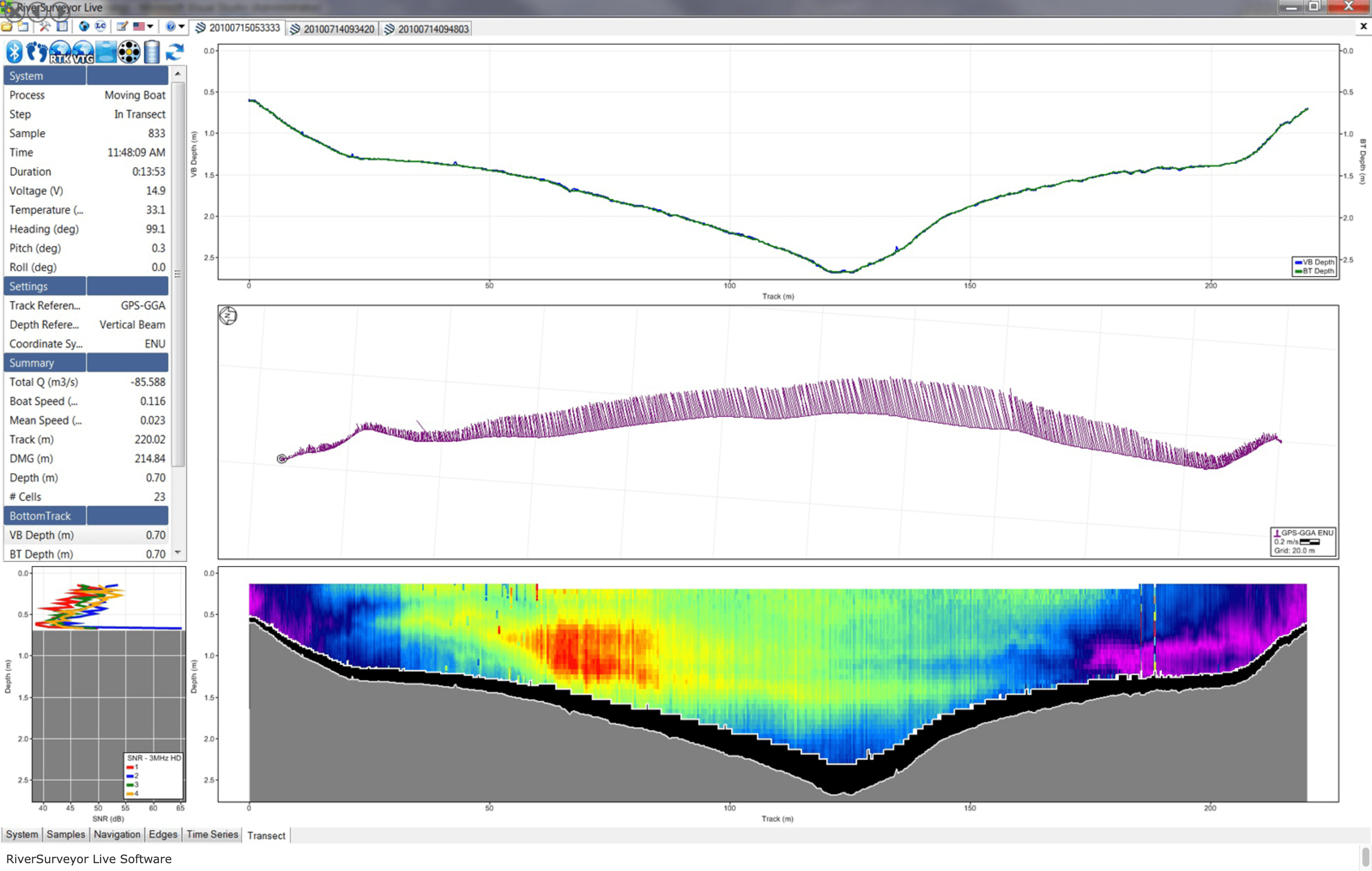Screen dimensions: 1372x871
Task: Click the transducer beams status icon
Action: [x=130, y=52]
